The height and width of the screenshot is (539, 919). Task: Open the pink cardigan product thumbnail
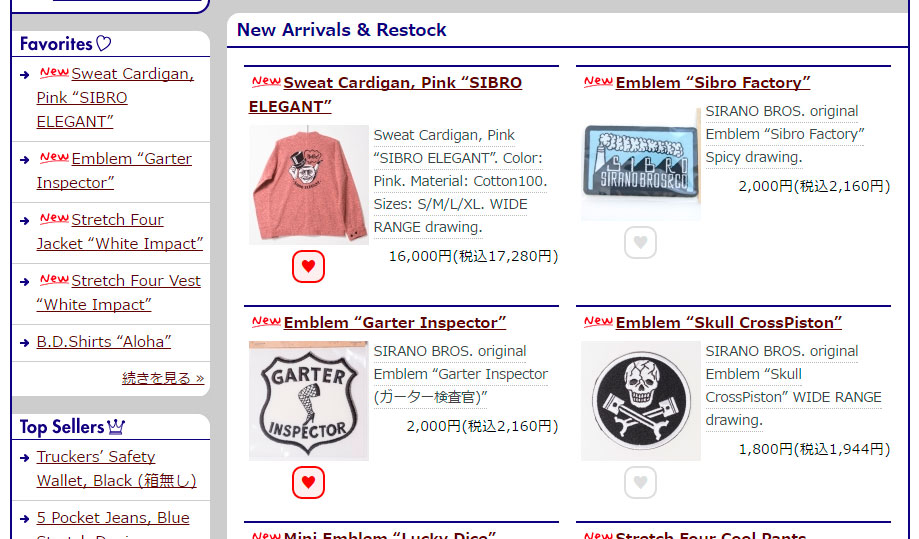point(309,185)
